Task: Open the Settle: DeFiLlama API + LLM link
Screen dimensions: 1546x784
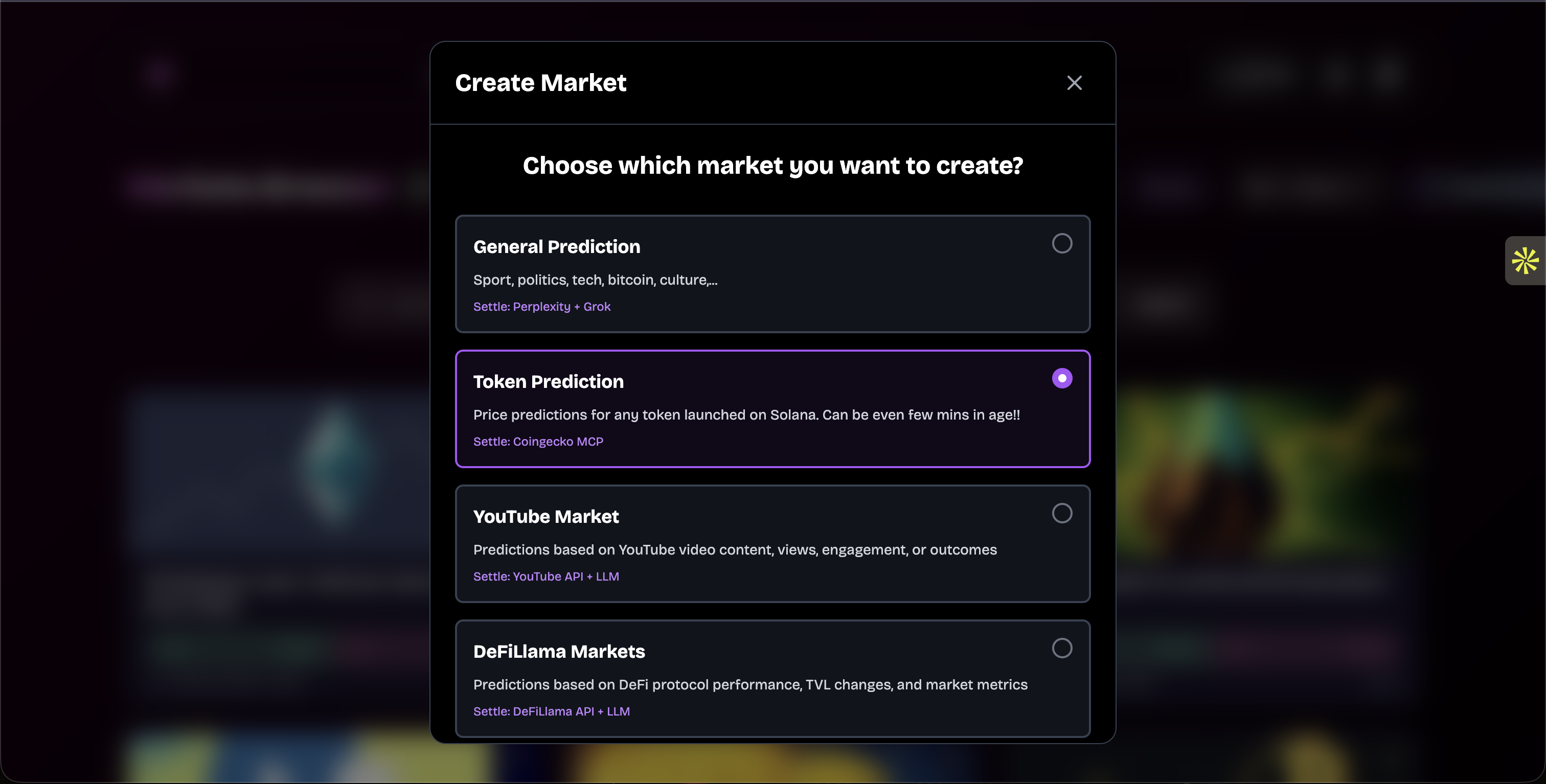Action: (x=551, y=711)
